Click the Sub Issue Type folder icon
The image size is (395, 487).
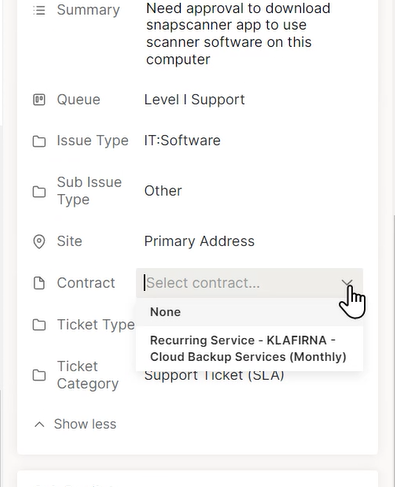click(39, 191)
